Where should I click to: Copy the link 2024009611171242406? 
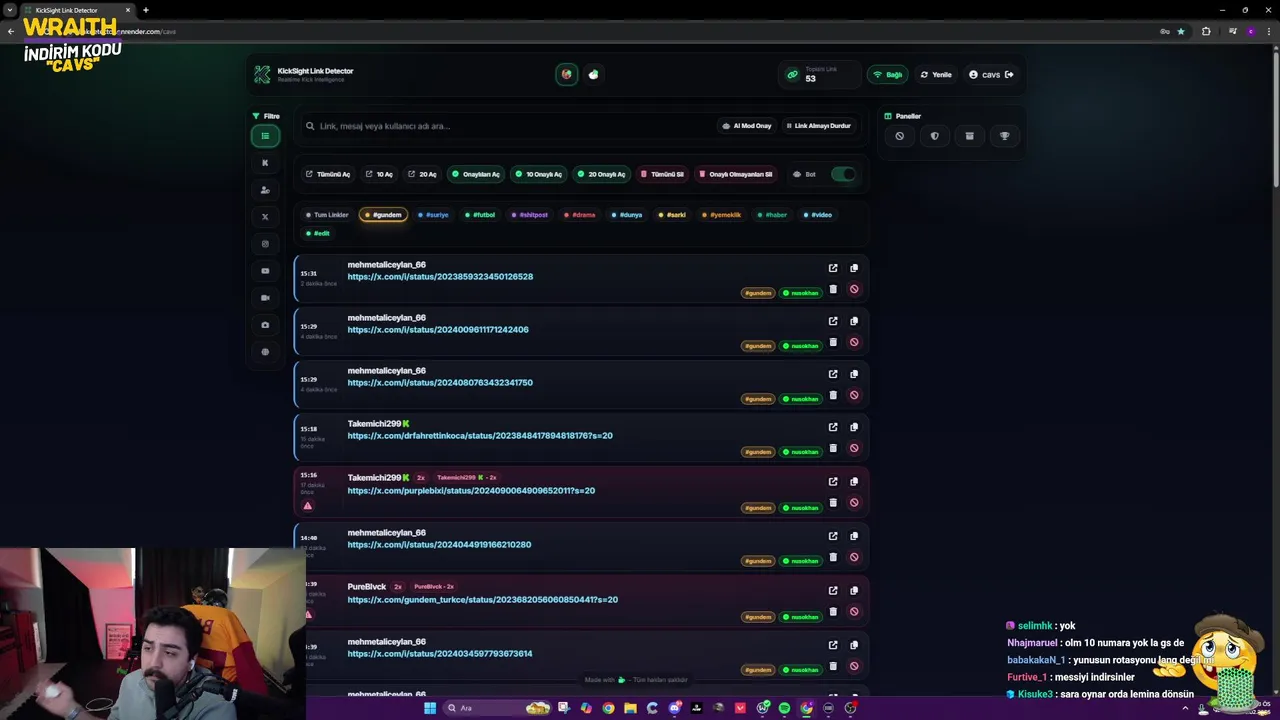point(854,321)
